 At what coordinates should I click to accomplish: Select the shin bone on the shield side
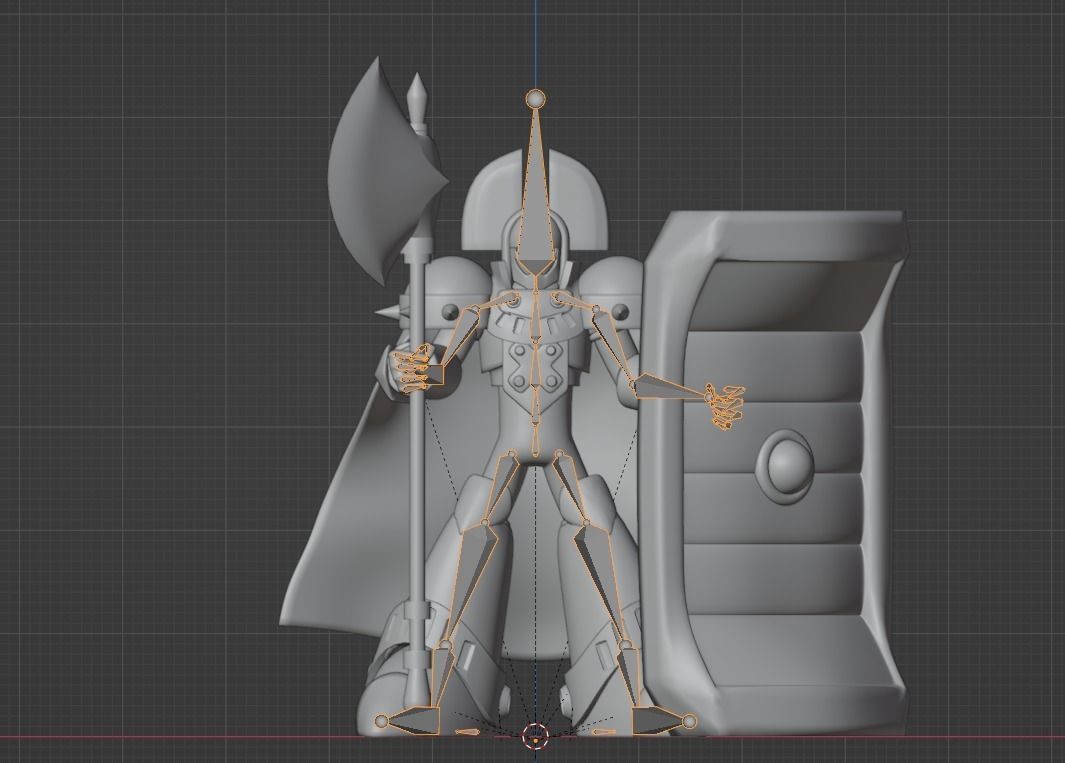(x=602, y=582)
